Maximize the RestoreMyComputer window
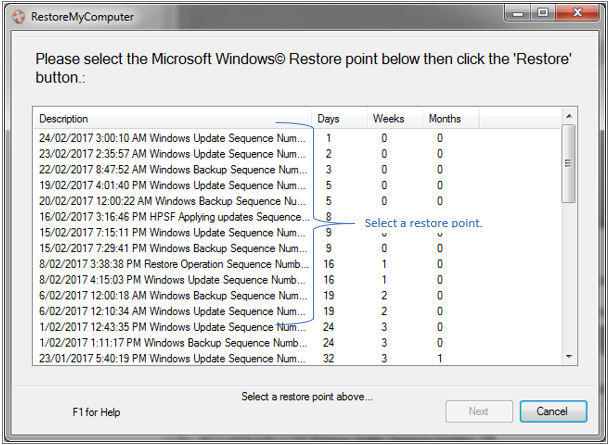The width and height of the screenshot is (609, 445). click(543, 13)
